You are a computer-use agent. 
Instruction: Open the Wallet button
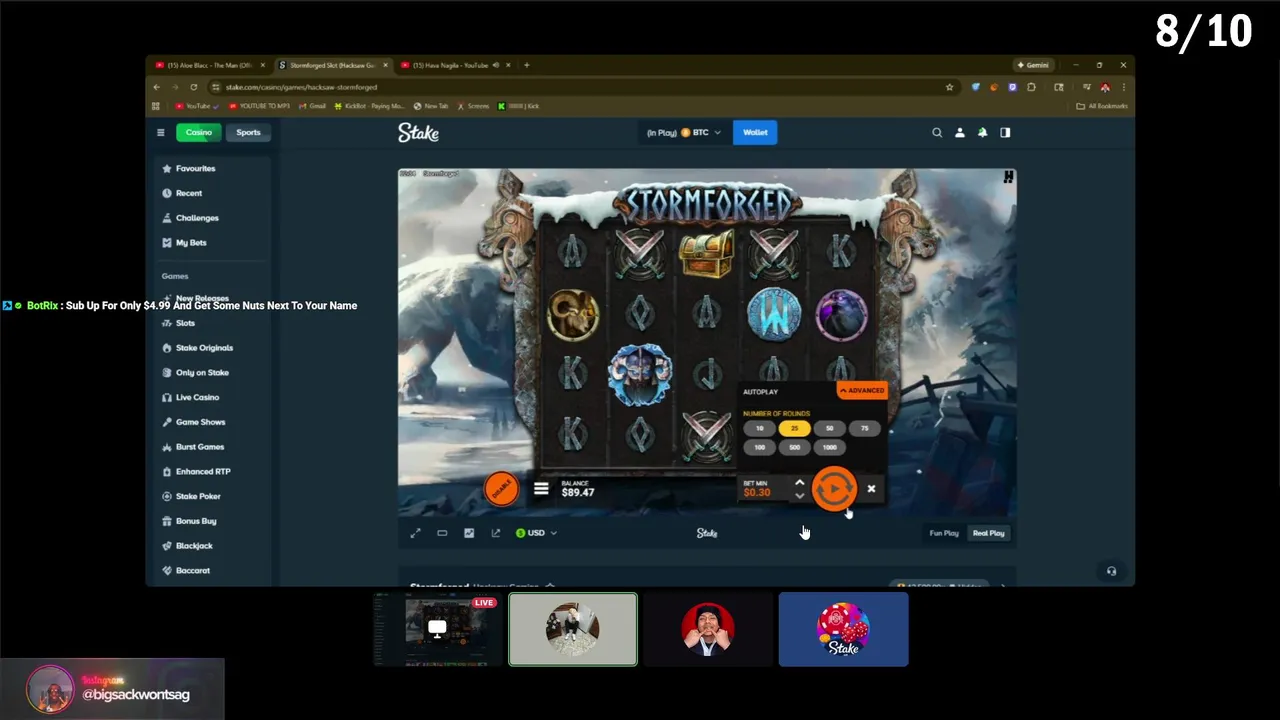point(755,132)
